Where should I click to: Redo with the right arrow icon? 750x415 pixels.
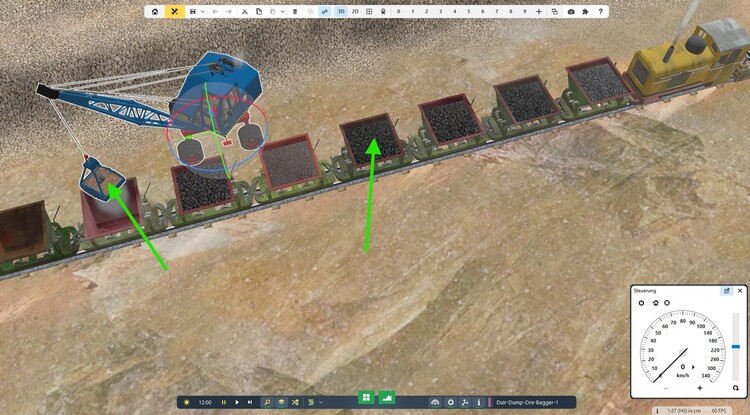(x=229, y=11)
